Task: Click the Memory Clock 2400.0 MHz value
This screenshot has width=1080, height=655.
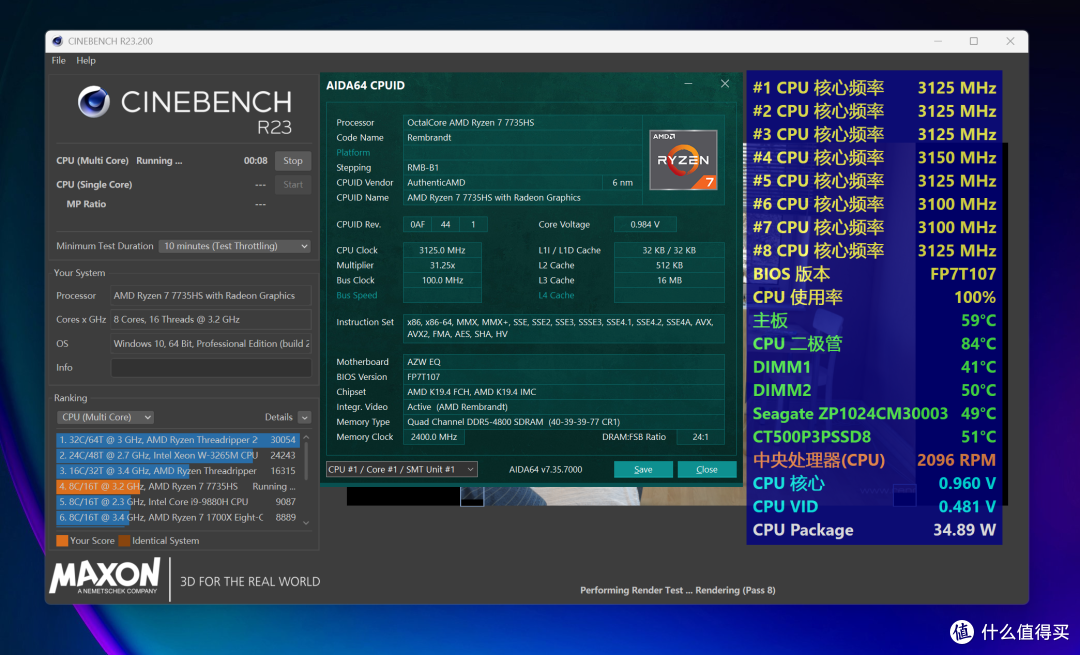Action: [434, 437]
